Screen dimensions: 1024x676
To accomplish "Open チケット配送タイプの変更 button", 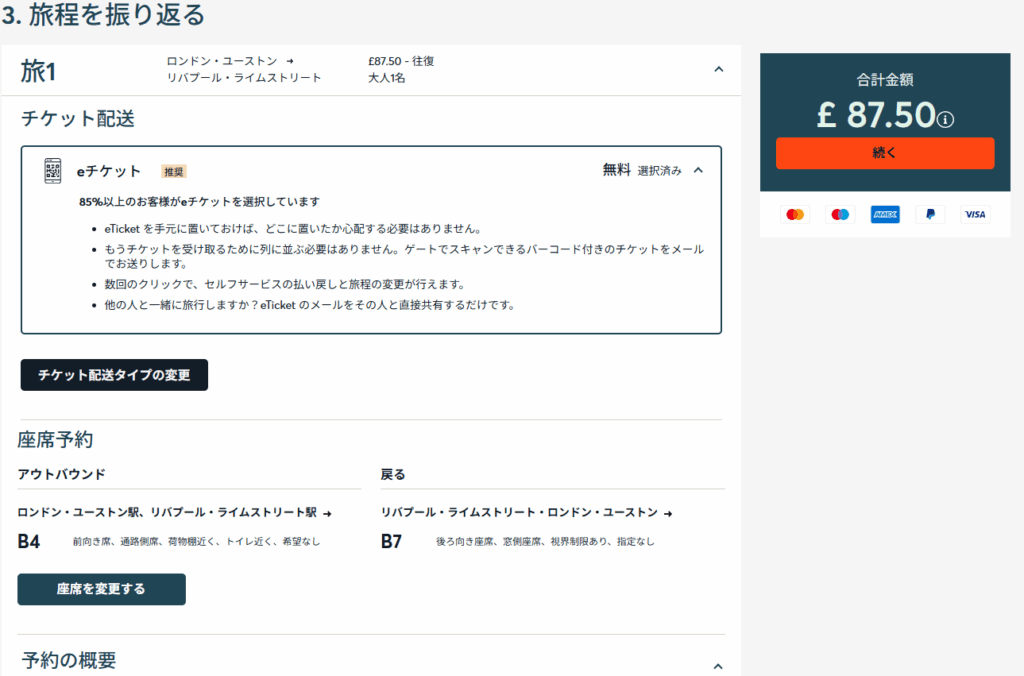I will (x=114, y=375).
